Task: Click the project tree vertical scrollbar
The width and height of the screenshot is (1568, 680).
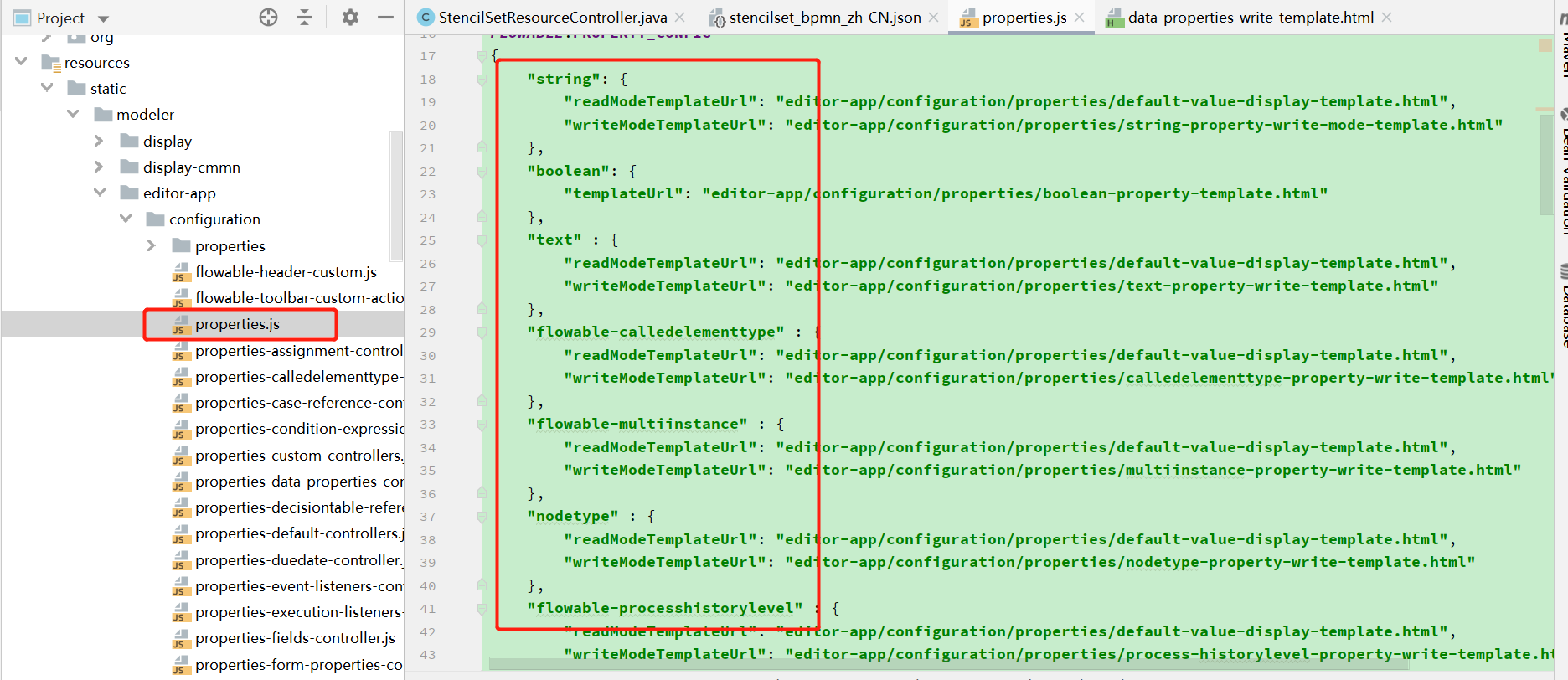Action: coord(397,195)
